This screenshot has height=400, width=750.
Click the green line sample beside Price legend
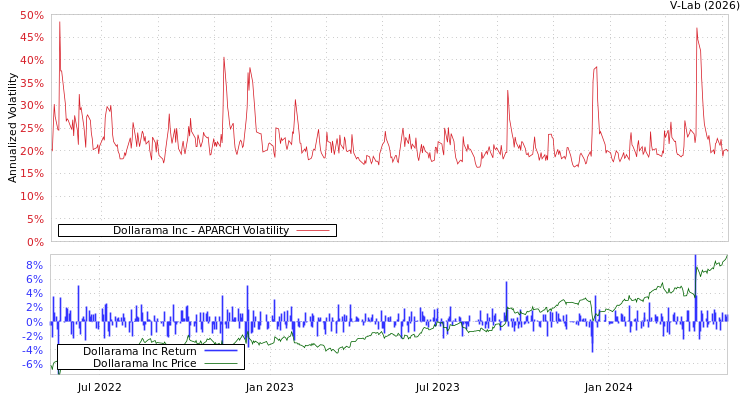tap(220, 363)
